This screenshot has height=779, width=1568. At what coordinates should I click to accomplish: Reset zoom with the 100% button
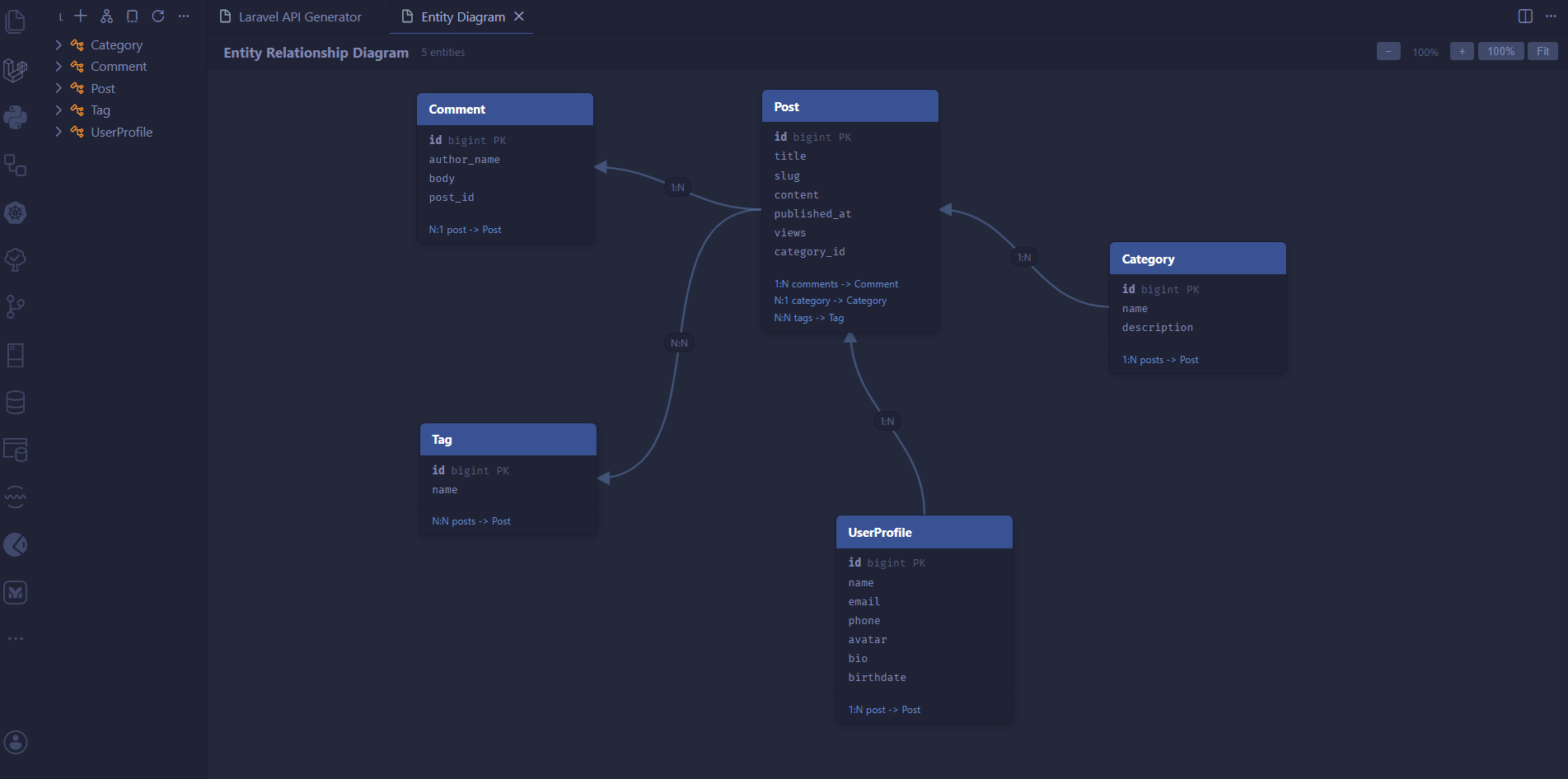(x=1500, y=51)
